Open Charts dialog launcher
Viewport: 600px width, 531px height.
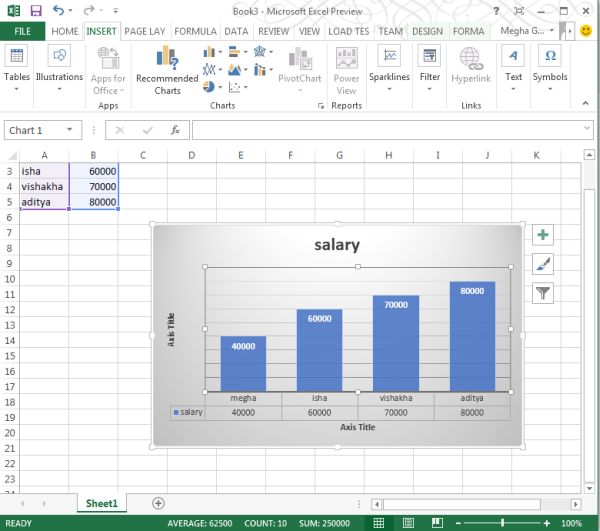coord(321,106)
